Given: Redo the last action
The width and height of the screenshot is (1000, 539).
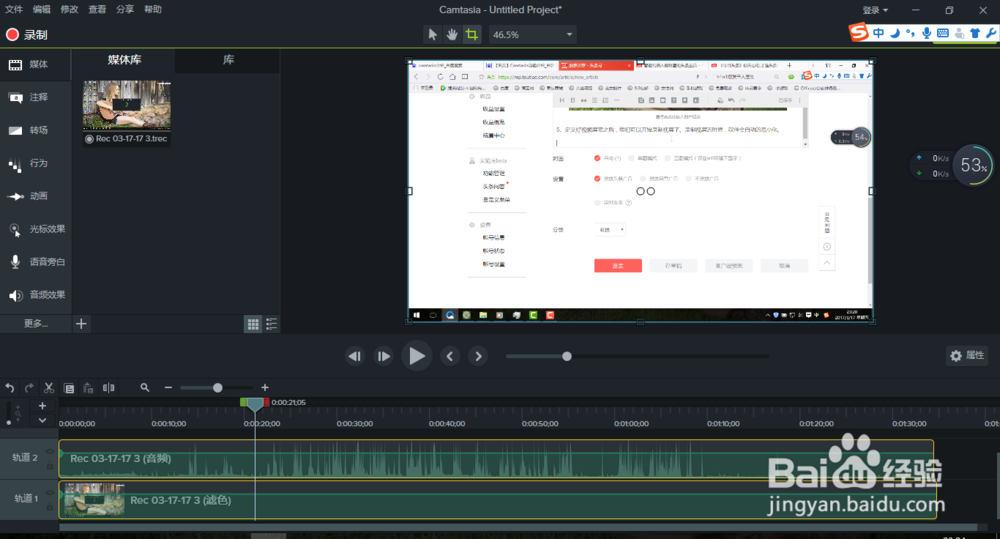Looking at the screenshot, I should 29,388.
